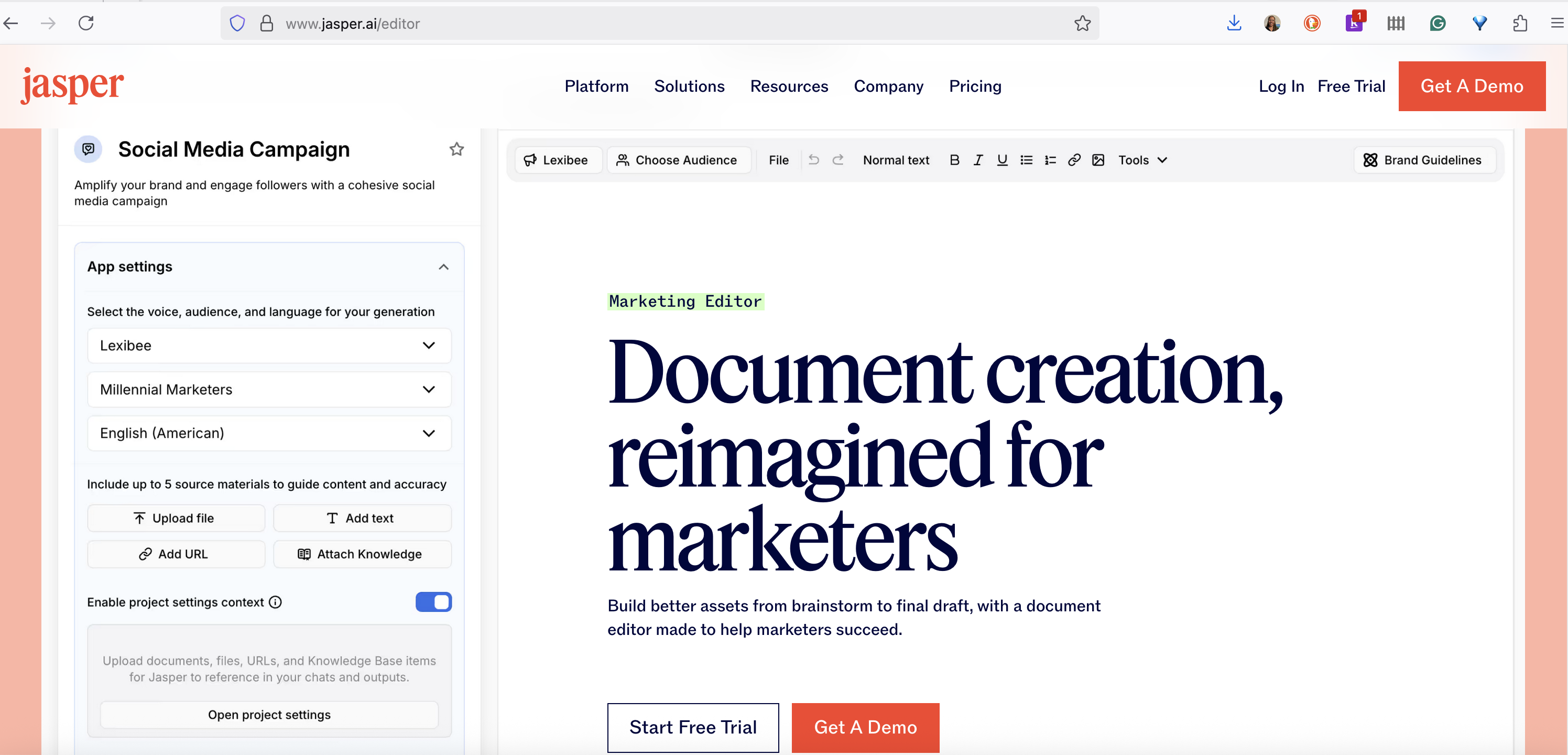Click the purple extension with notification badge
This screenshot has width=1568, height=755.
tap(1354, 23)
